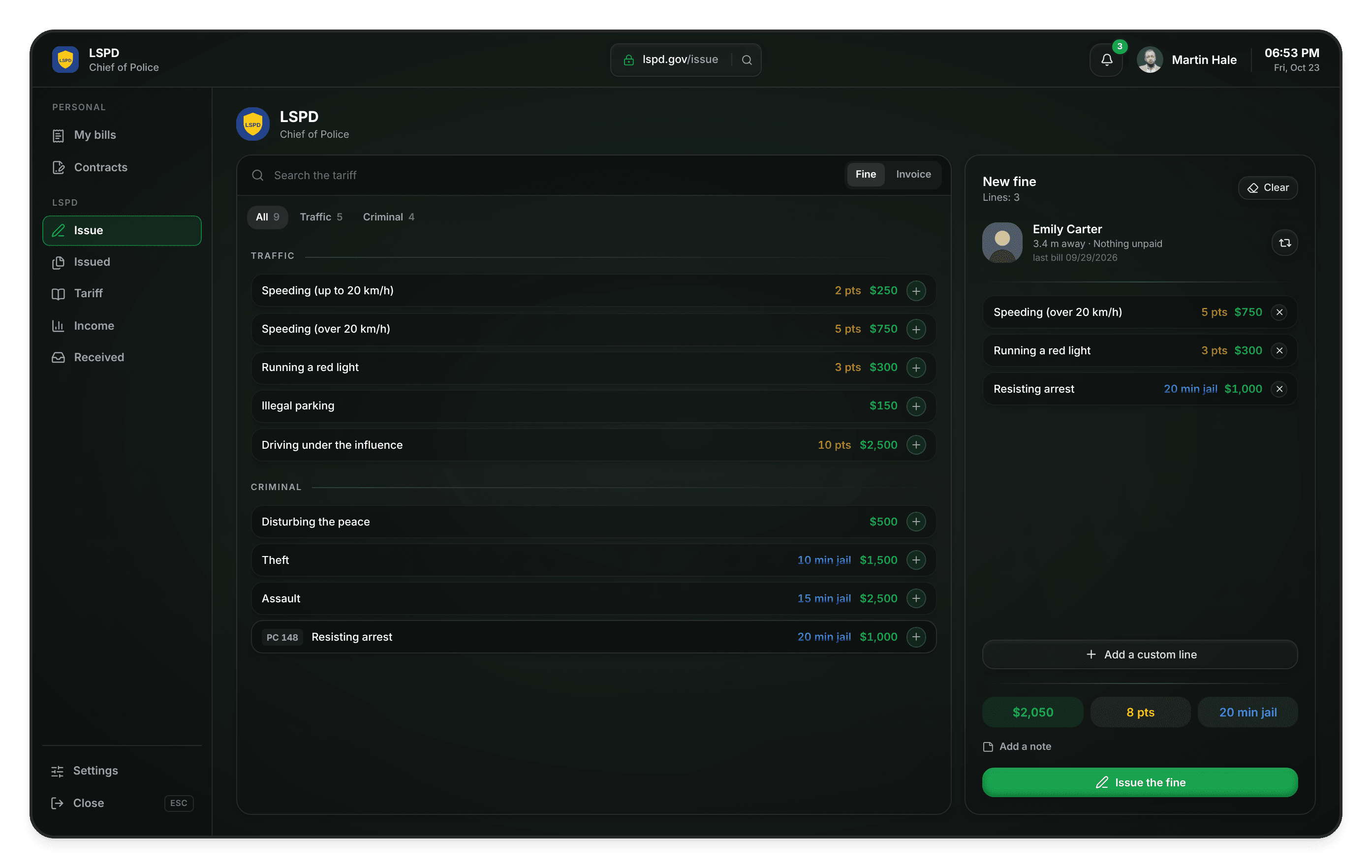The image size is (1372, 868).
Task: Clear the new fine
Action: tap(1267, 188)
